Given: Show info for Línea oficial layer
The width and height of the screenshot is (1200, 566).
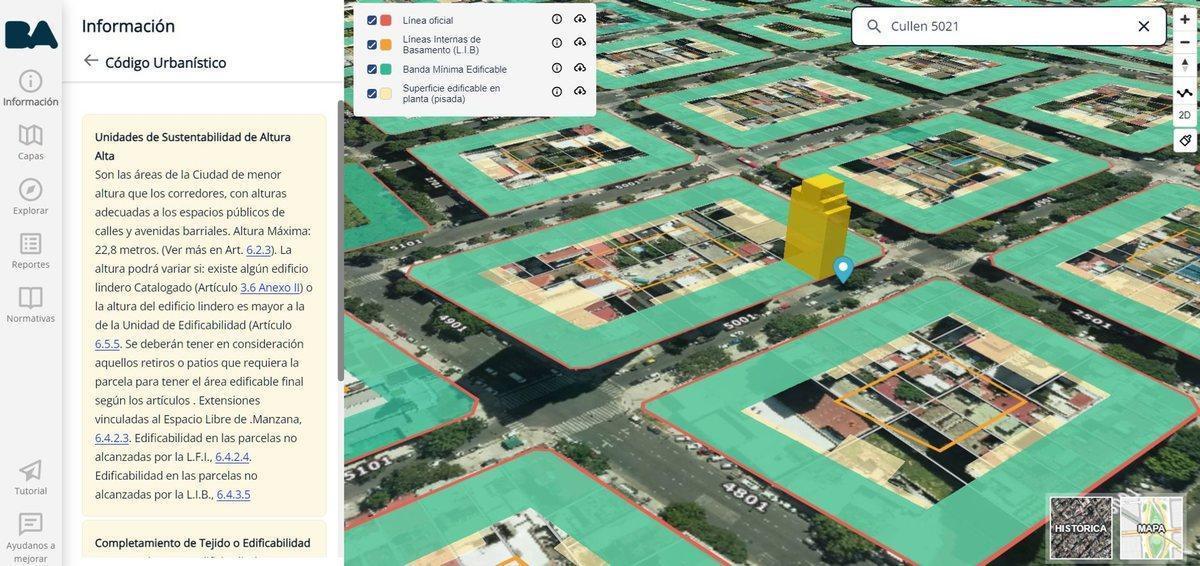Looking at the screenshot, I should click(x=557, y=19).
